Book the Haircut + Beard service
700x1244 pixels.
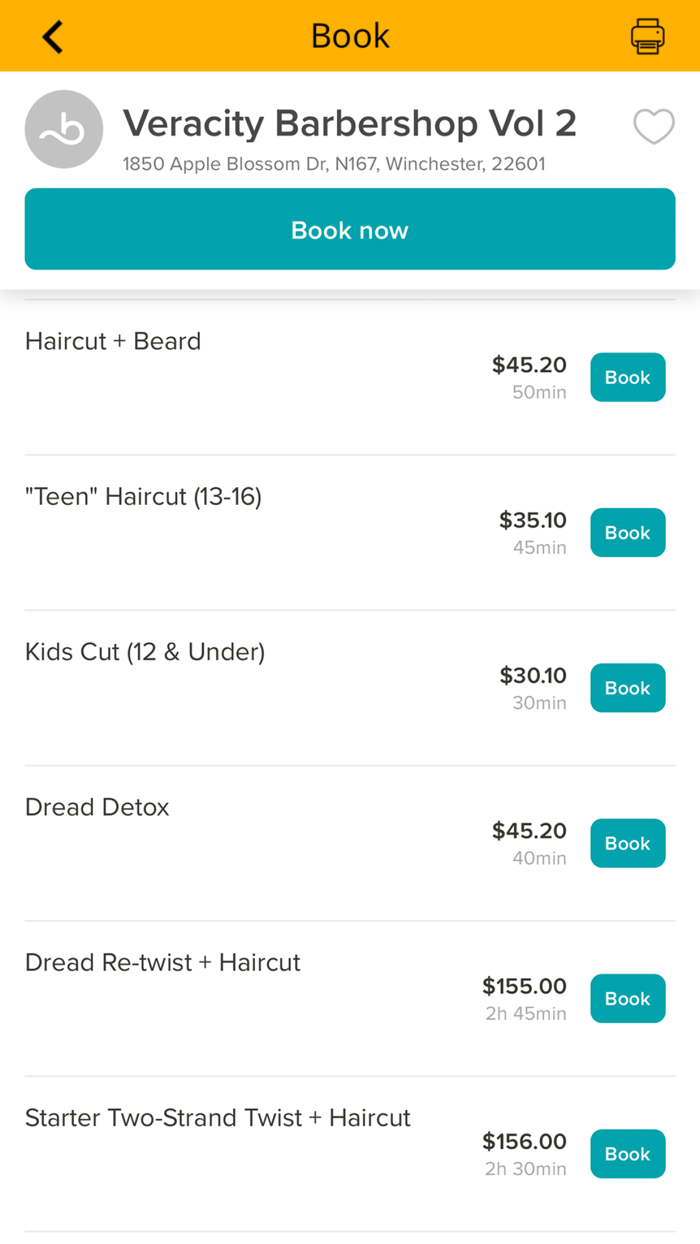click(627, 377)
